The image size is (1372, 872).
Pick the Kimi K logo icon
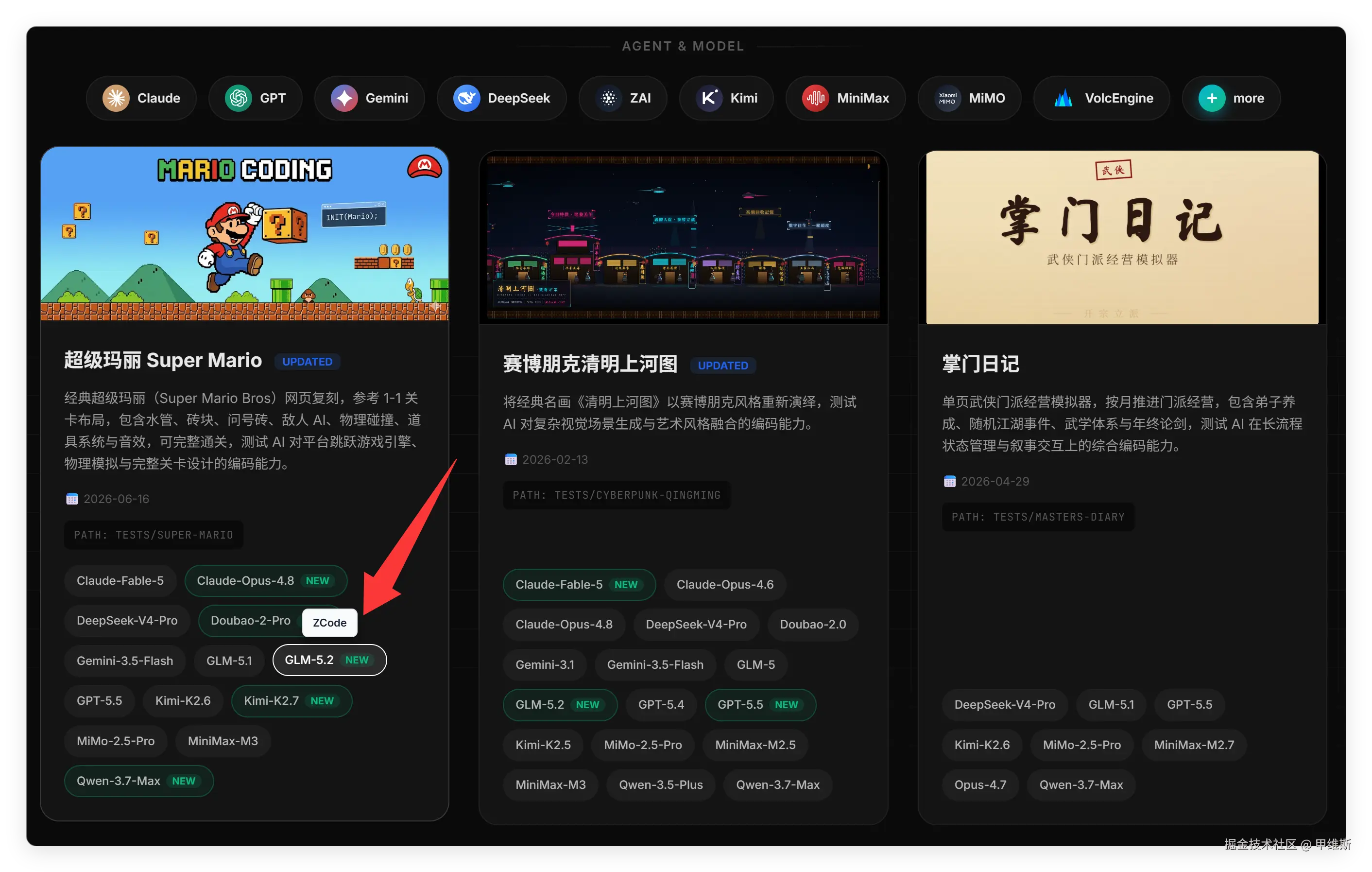(709, 98)
